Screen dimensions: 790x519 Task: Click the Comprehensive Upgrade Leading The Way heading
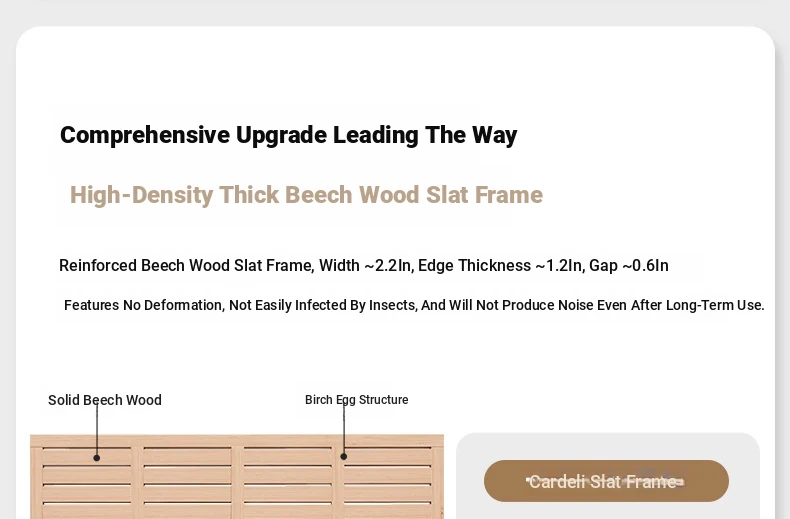click(289, 135)
